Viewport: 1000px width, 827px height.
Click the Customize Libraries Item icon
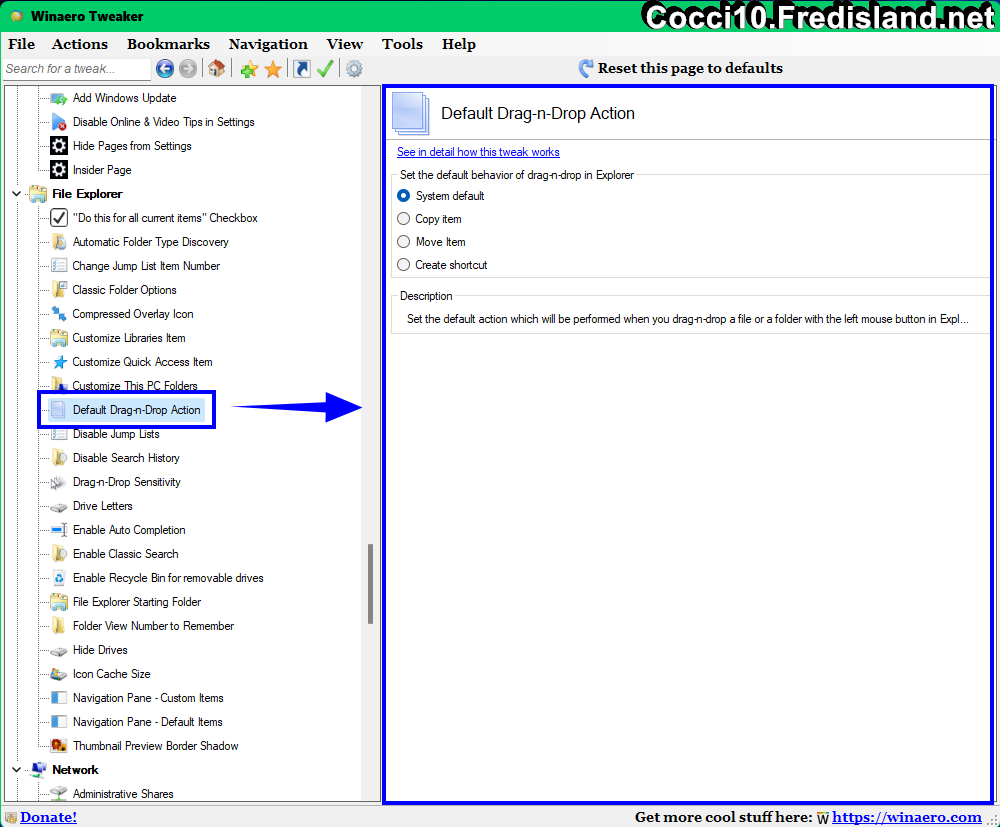[59, 338]
